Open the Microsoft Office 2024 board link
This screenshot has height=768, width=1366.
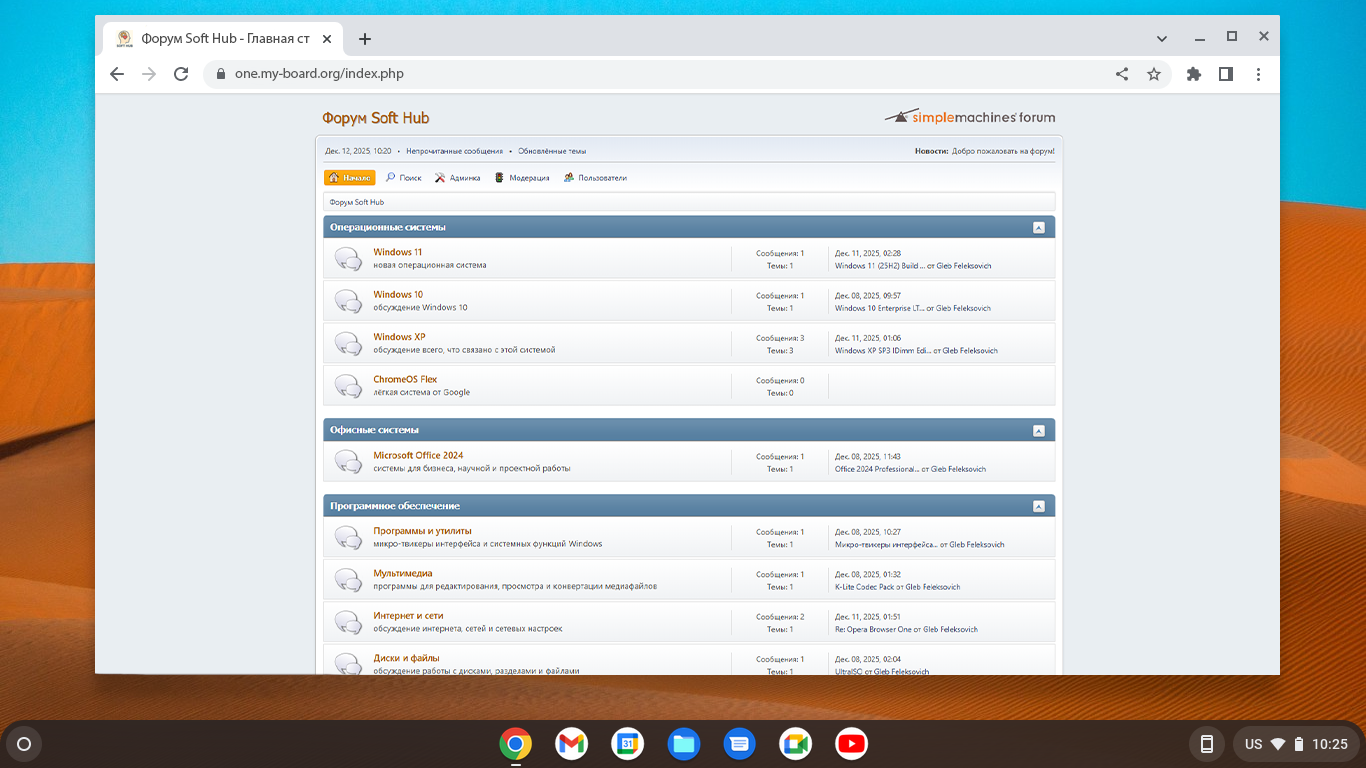tap(418, 455)
